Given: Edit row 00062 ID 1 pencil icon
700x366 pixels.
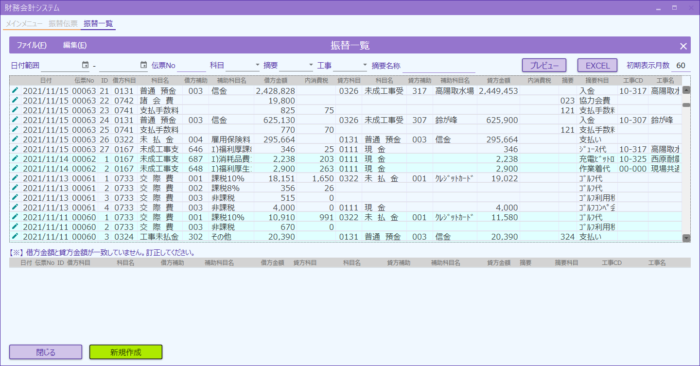Looking at the screenshot, I should pos(15,159).
